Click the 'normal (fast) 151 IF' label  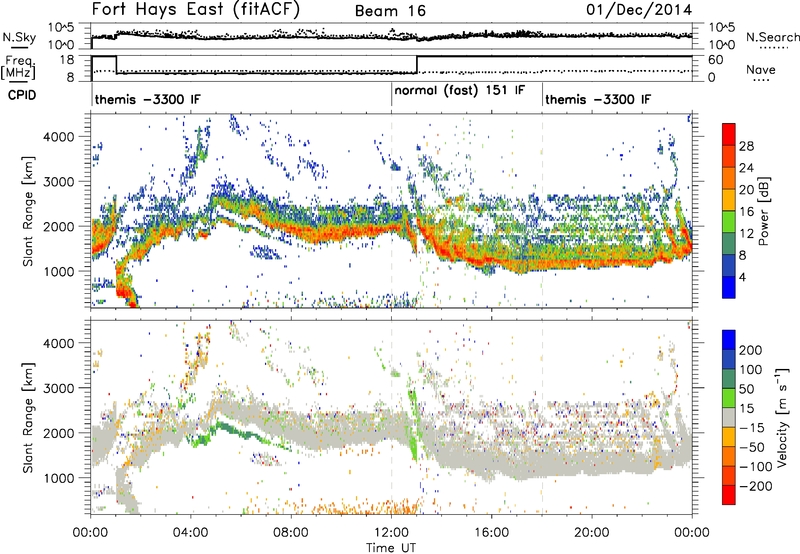click(459, 91)
